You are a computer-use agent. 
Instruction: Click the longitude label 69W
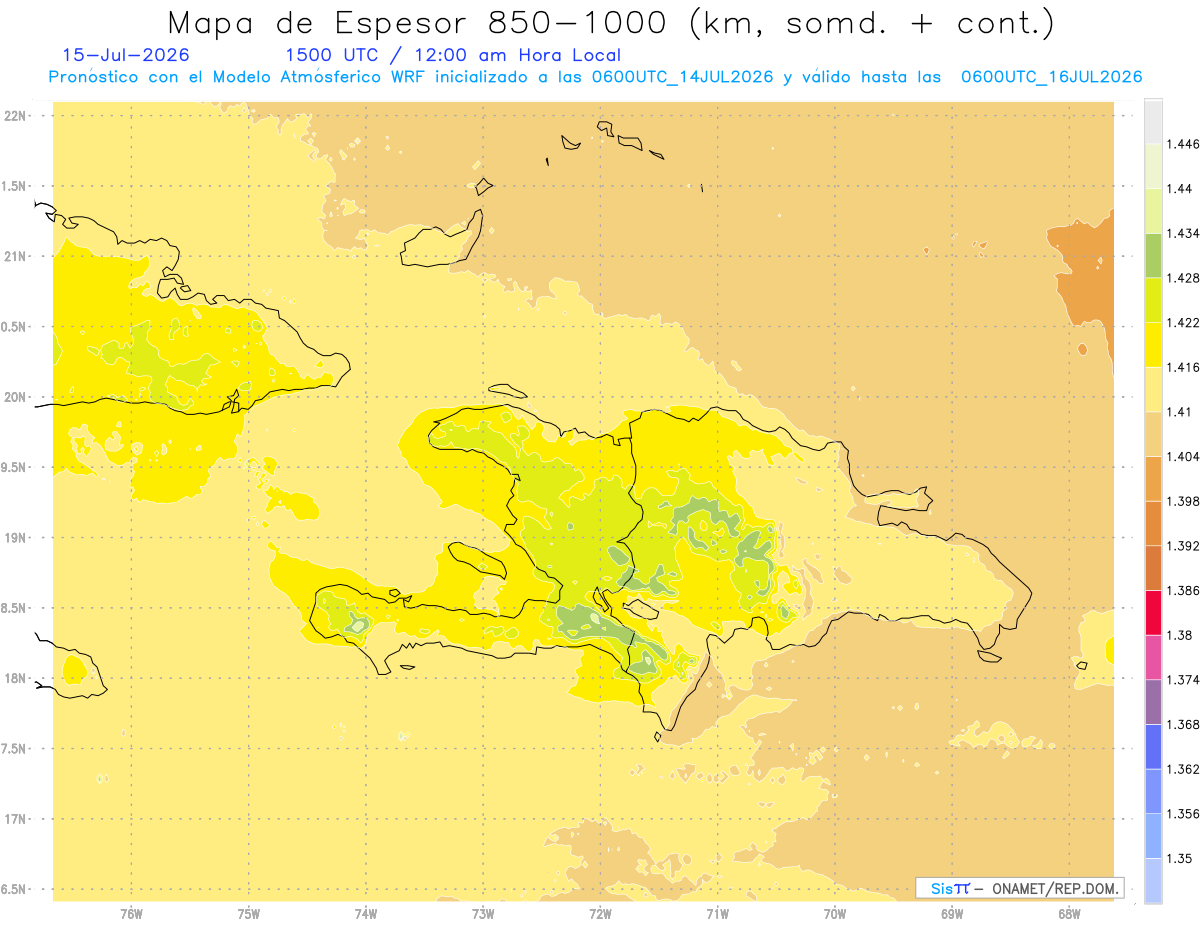coord(952,914)
